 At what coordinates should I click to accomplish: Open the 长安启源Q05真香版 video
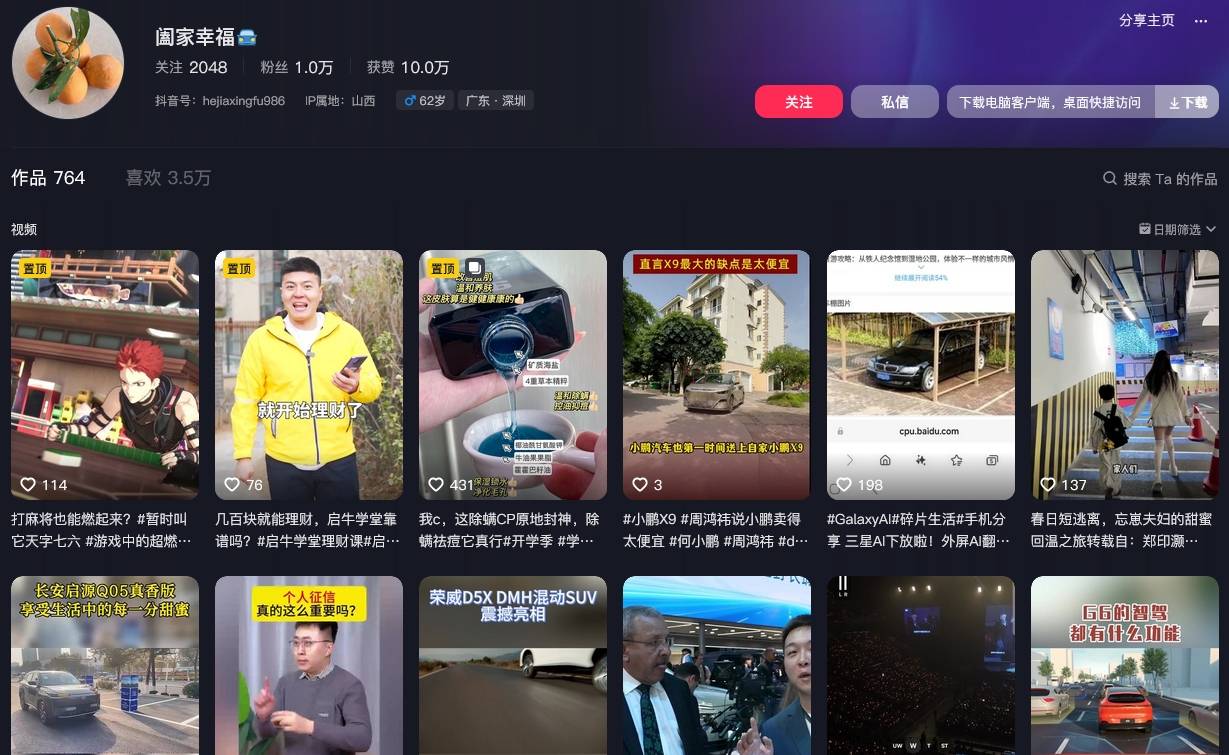105,665
